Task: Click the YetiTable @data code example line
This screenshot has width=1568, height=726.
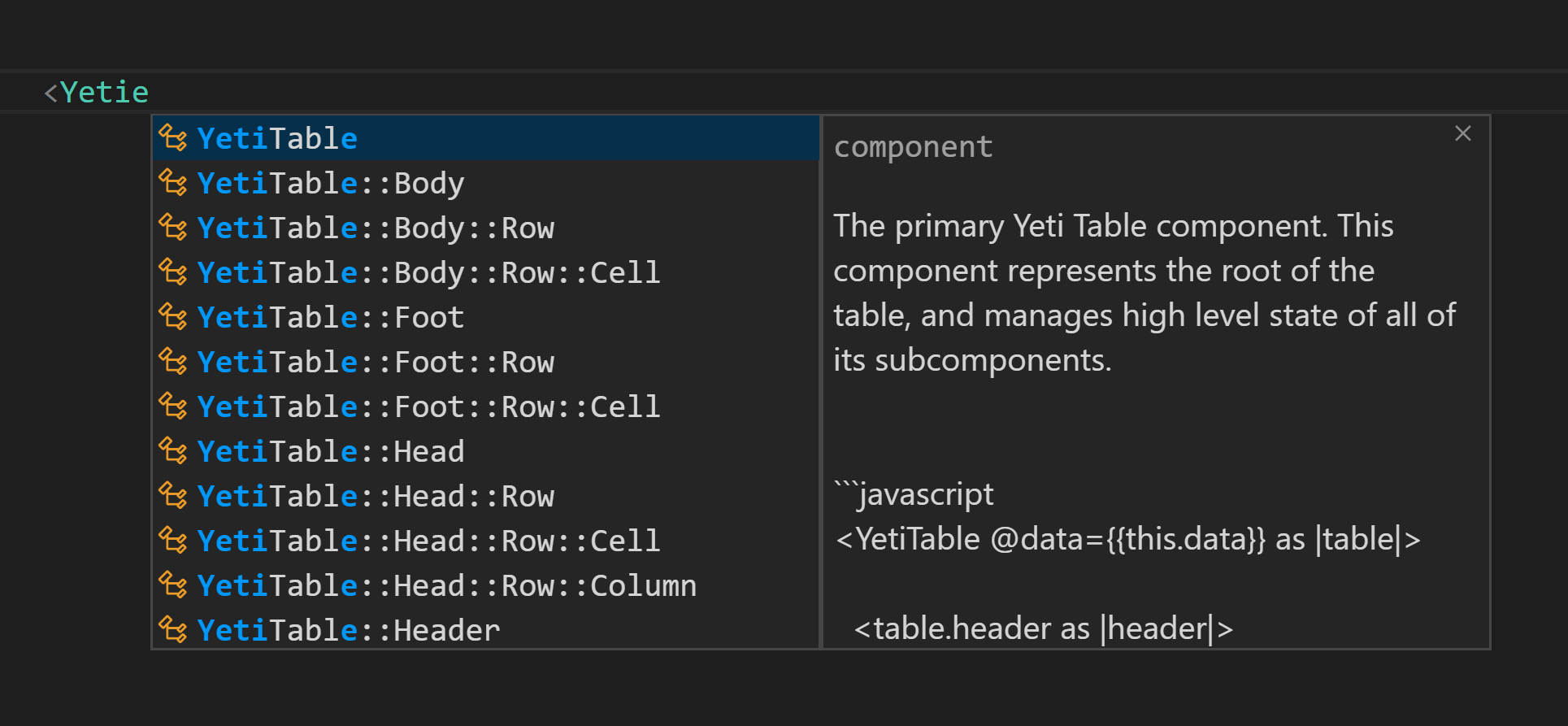Action: pos(1127,539)
